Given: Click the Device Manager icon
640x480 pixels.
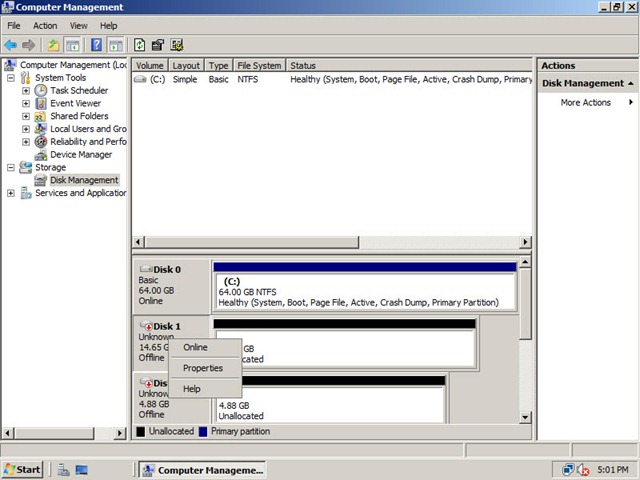Looking at the screenshot, I should pyautogui.click(x=40, y=155).
